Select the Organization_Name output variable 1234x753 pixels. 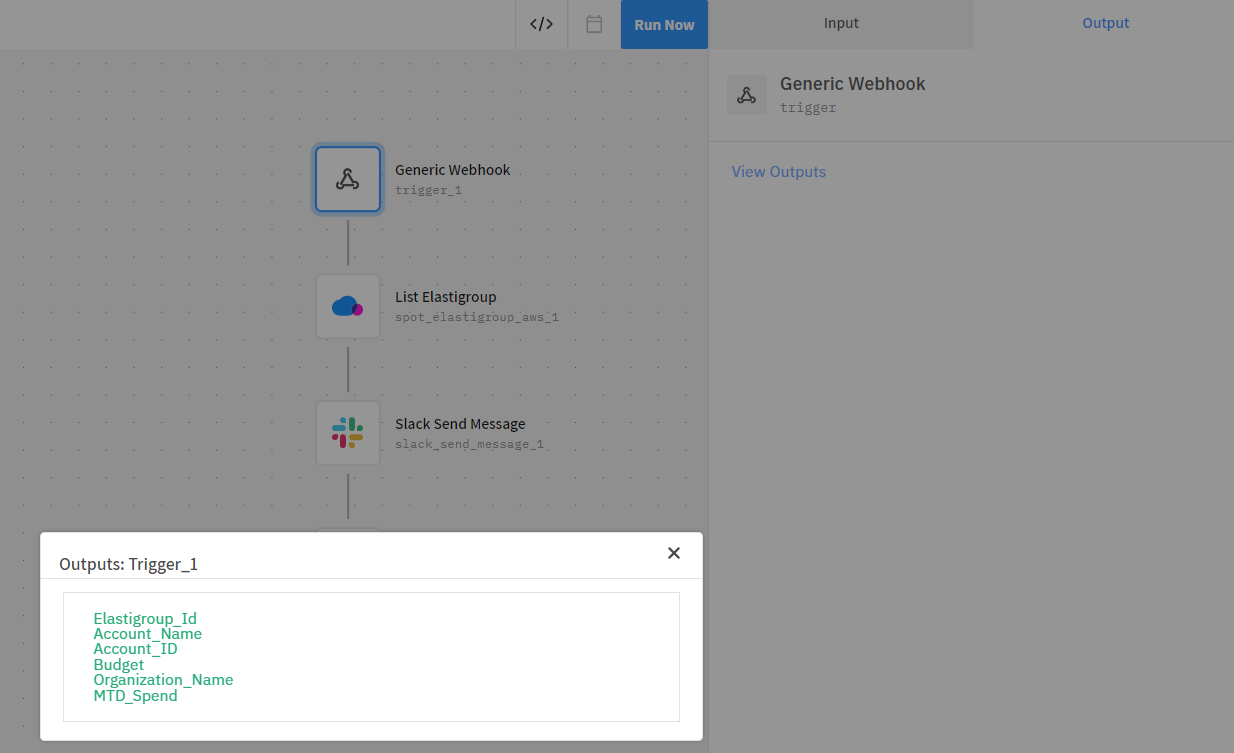pos(163,680)
